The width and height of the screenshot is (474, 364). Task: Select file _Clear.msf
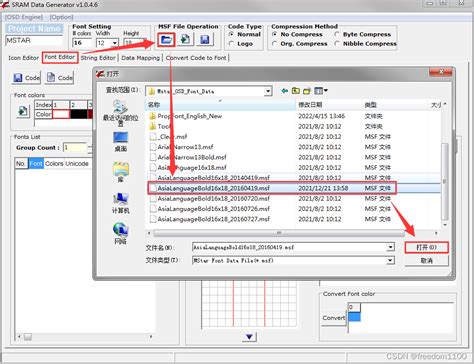coord(168,137)
